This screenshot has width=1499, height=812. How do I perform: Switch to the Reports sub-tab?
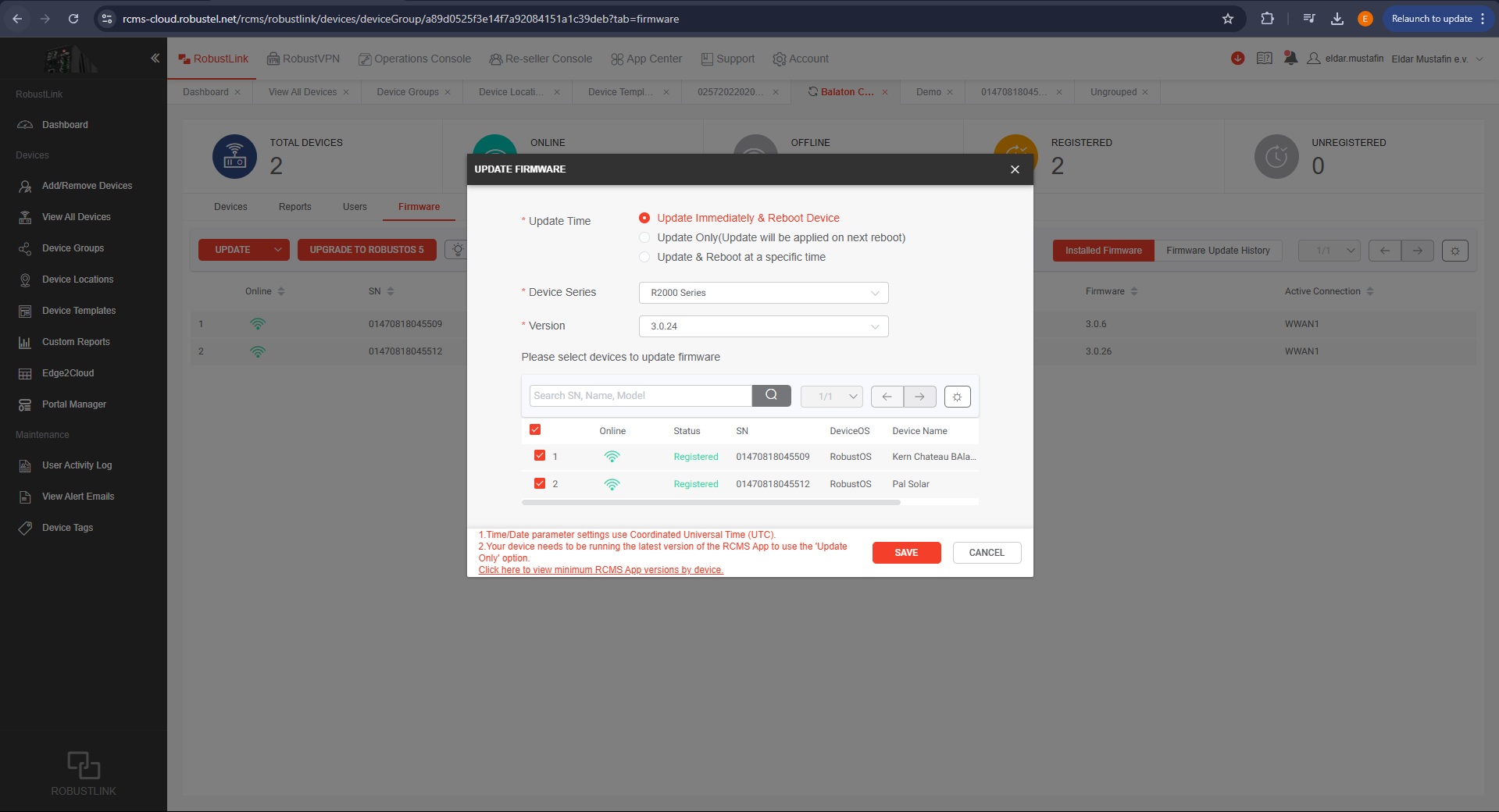[294, 207]
